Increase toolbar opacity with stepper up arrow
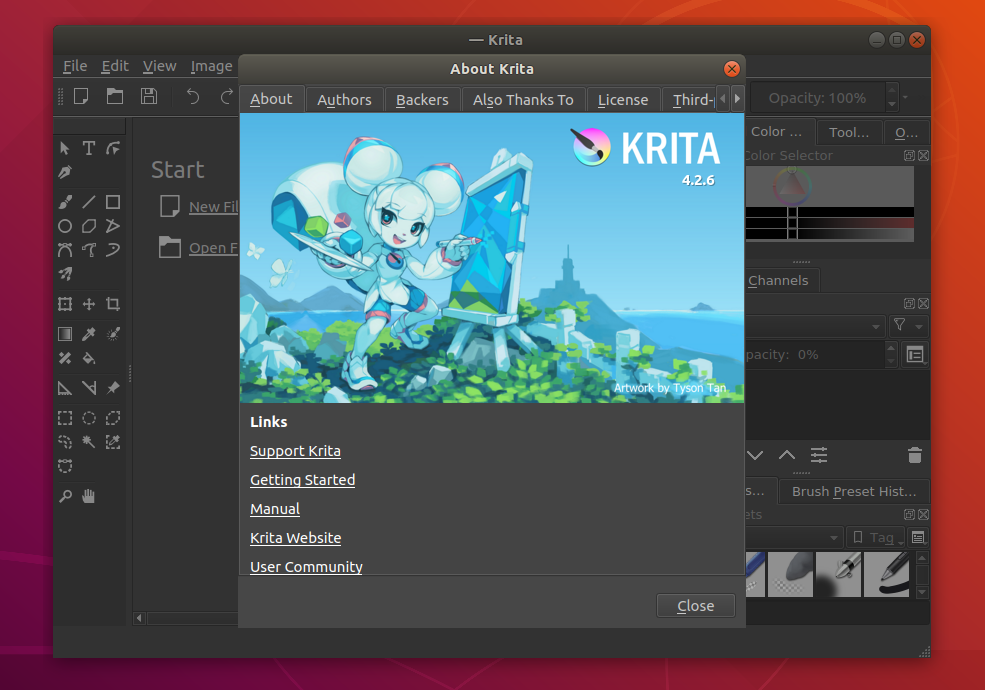This screenshot has width=985, height=690. coord(892,90)
